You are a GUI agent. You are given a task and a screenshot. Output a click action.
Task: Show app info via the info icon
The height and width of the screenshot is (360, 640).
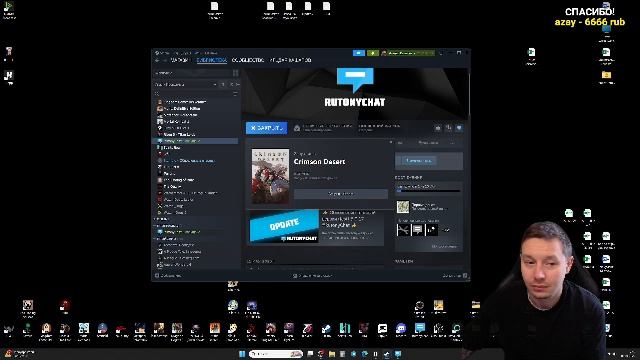coord(449,128)
